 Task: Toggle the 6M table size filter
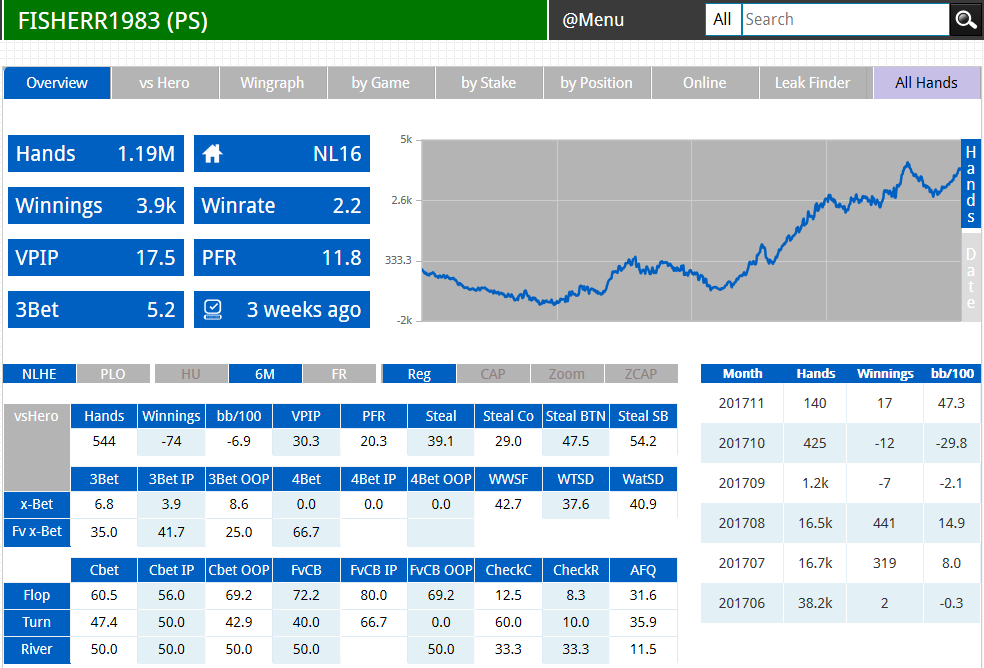[265, 374]
